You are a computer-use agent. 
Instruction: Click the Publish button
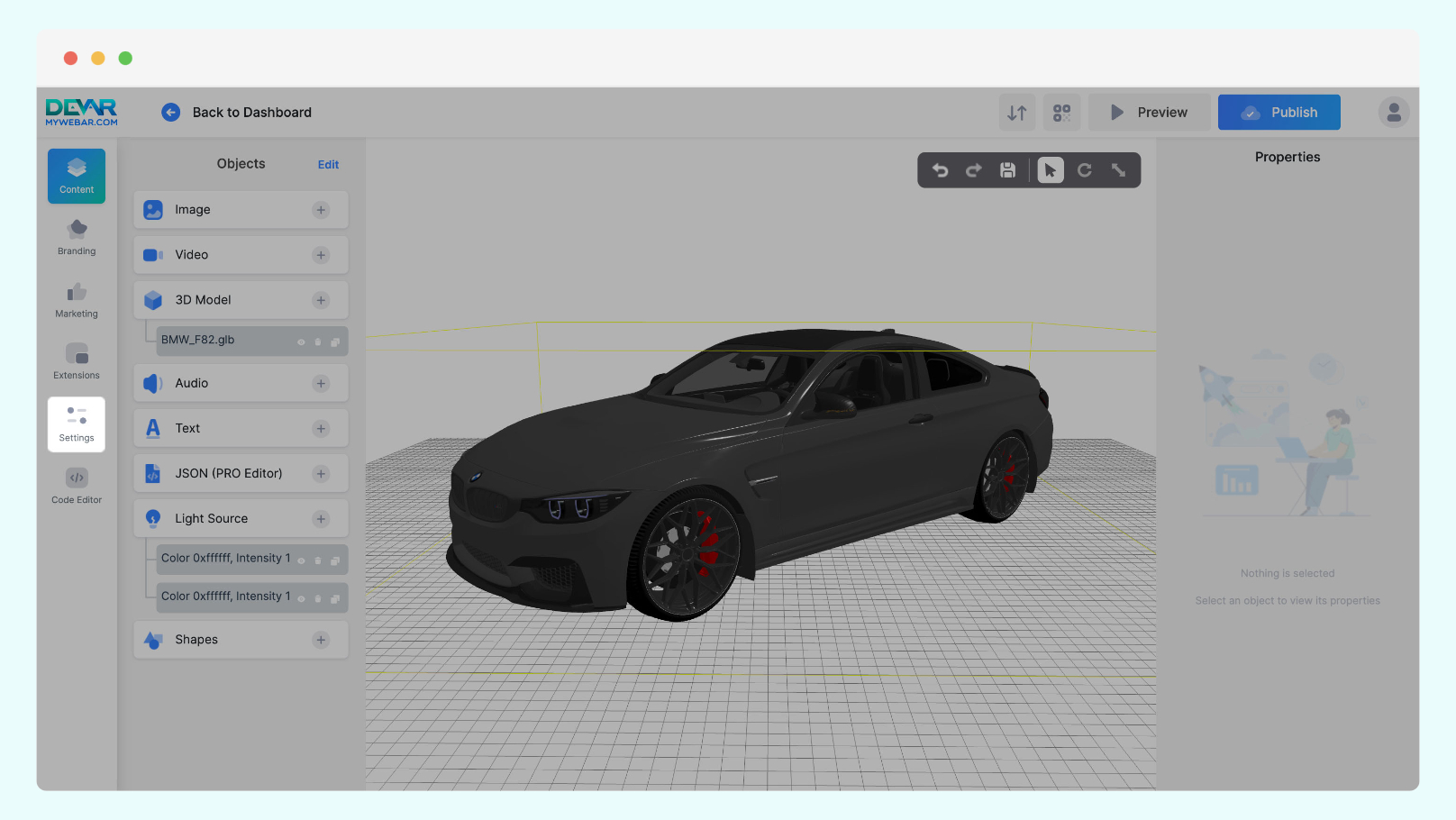click(x=1279, y=113)
